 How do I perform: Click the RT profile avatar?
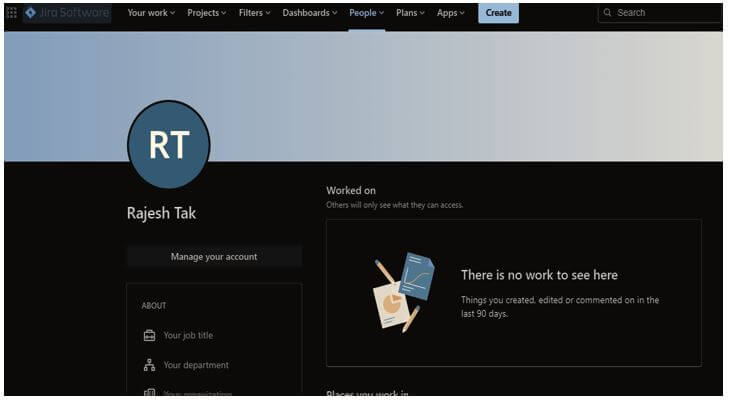pos(169,145)
